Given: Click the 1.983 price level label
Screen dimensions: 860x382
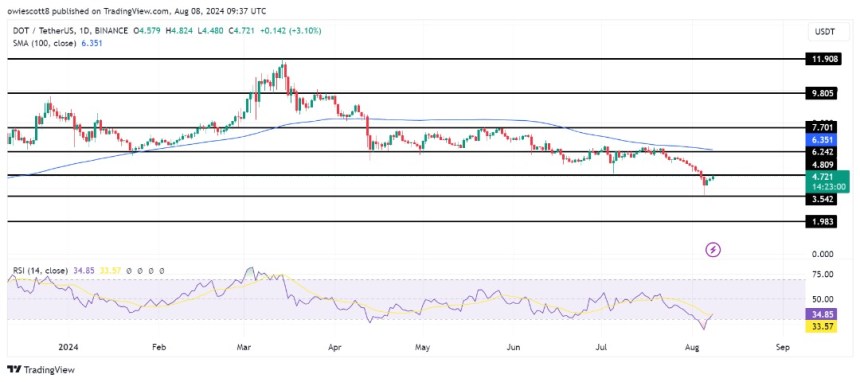Looking at the screenshot, I should 822,222.
